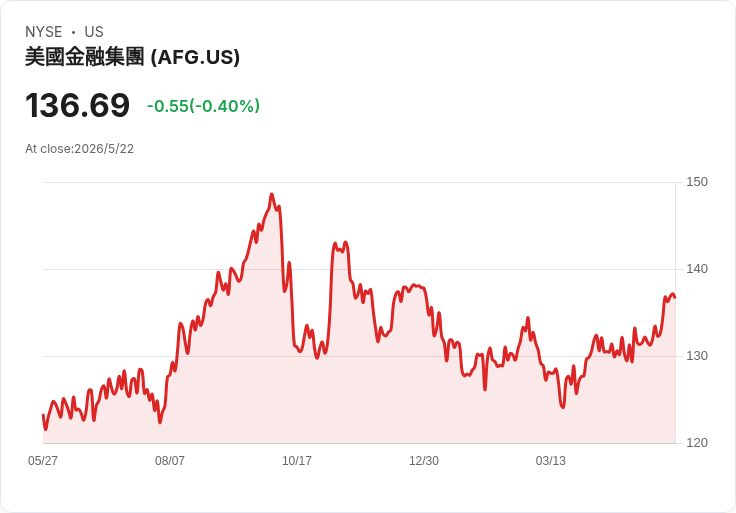Click the 03/13 date axis label

551,460
